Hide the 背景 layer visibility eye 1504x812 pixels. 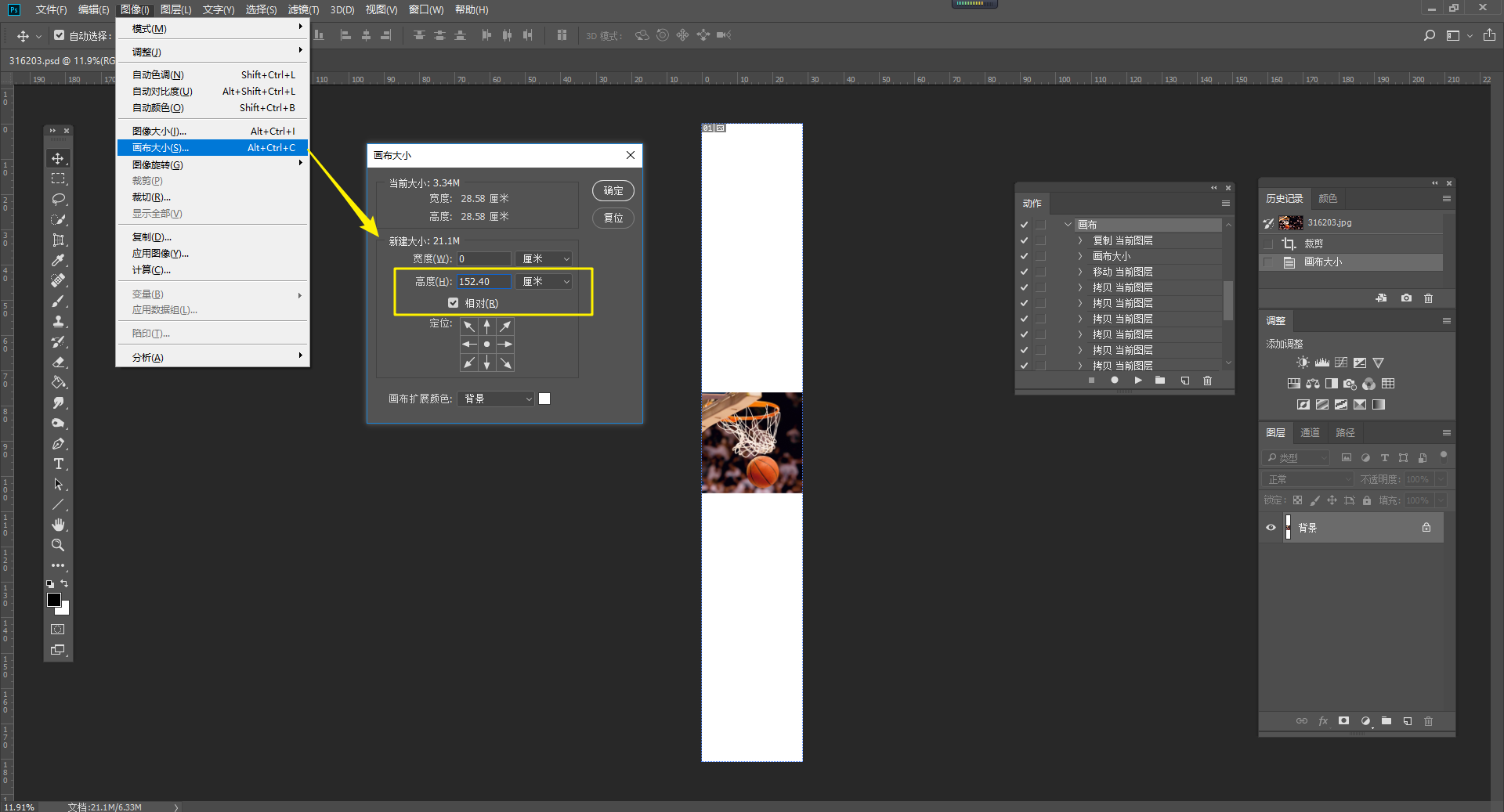(1271, 528)
